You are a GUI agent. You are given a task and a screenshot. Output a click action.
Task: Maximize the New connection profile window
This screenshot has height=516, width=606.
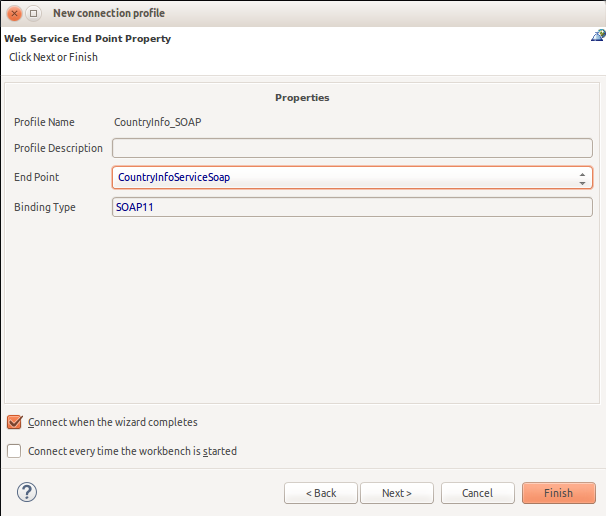34,14
